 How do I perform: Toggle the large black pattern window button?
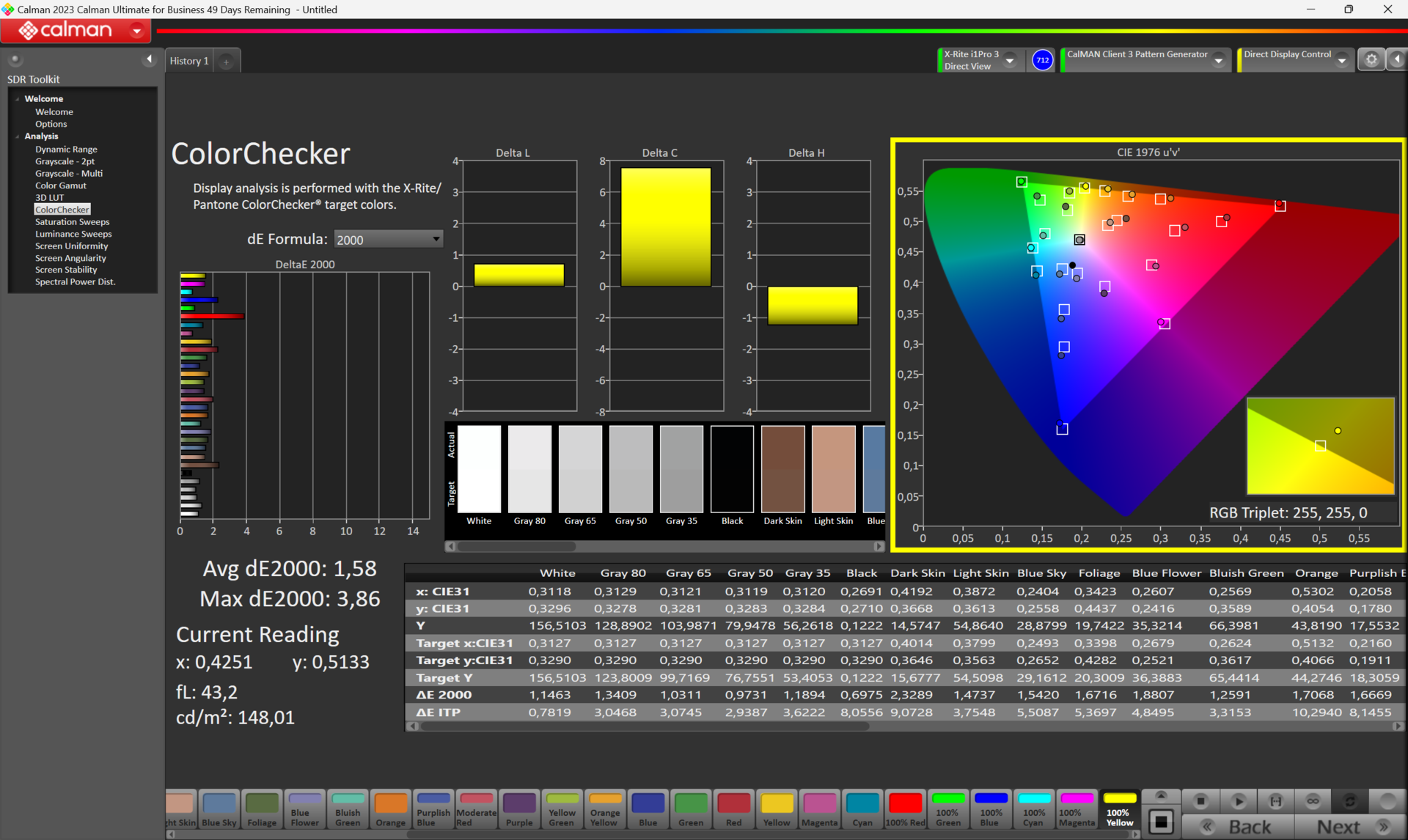tap(1161, 822)
